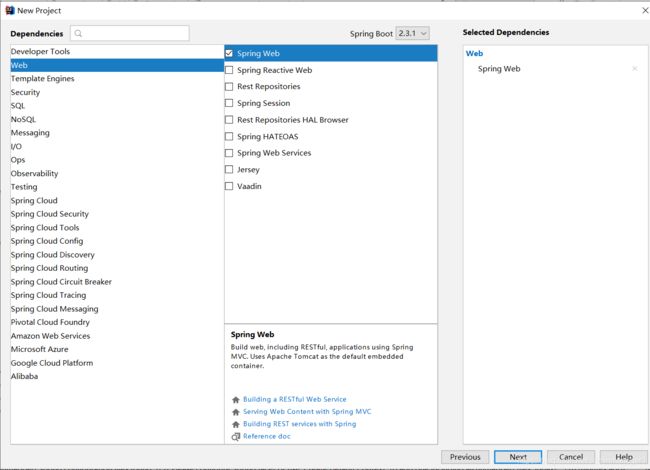This screenshot has height=470, width=650.
Task: Choose the Alibaba category
Action: point(24,376)
